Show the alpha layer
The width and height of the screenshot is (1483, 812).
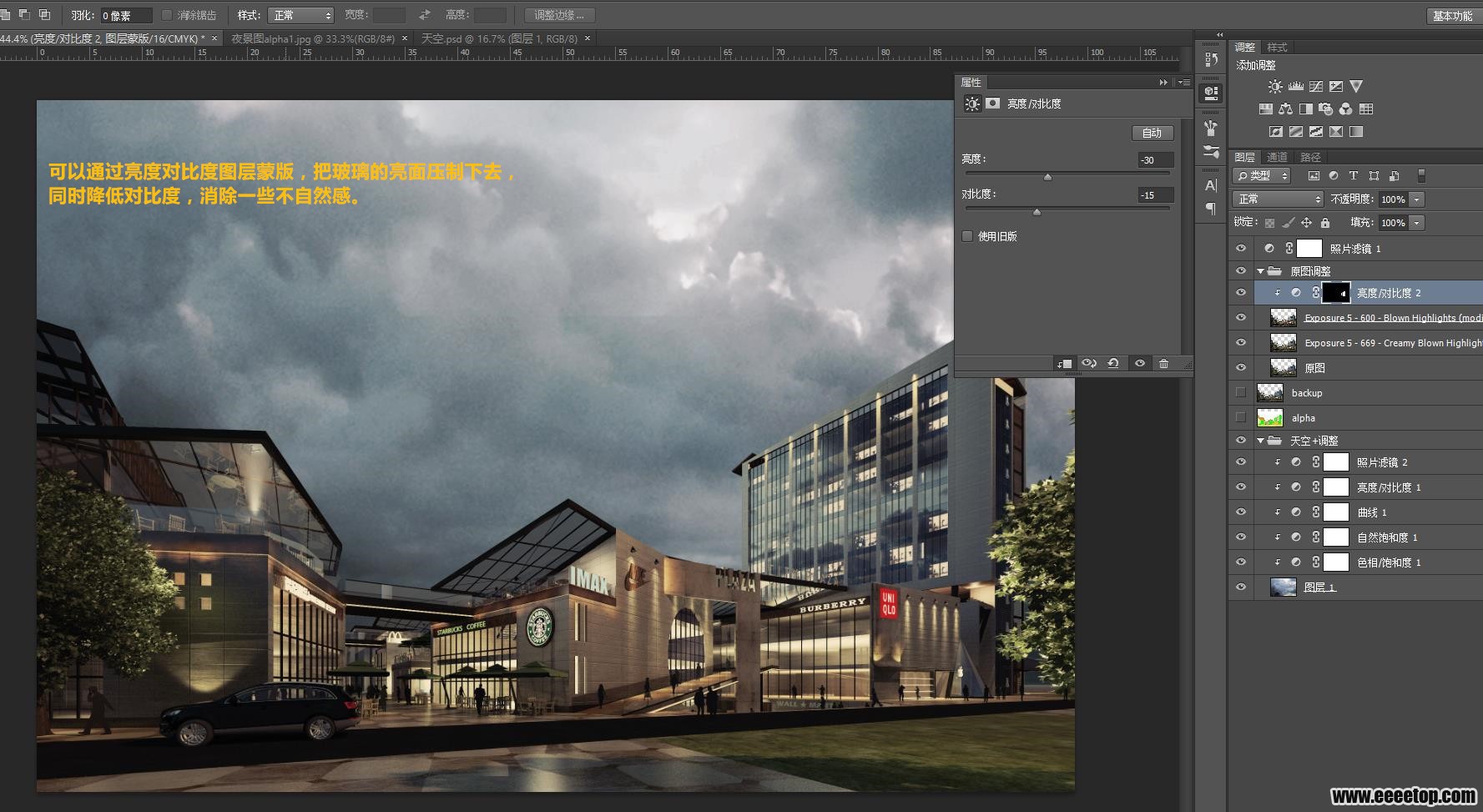1241,417
